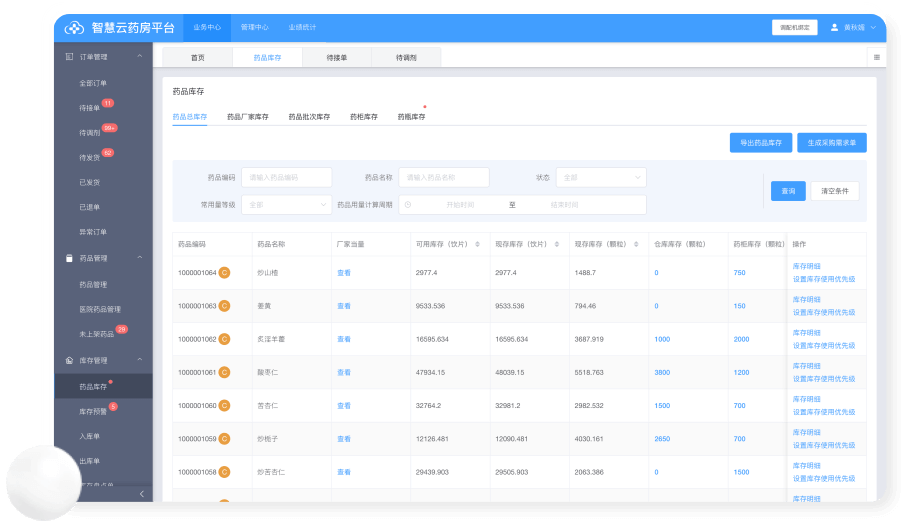Switch to 药瓶库存 sub-tab
907x529 pixels.
pos(411,116)
